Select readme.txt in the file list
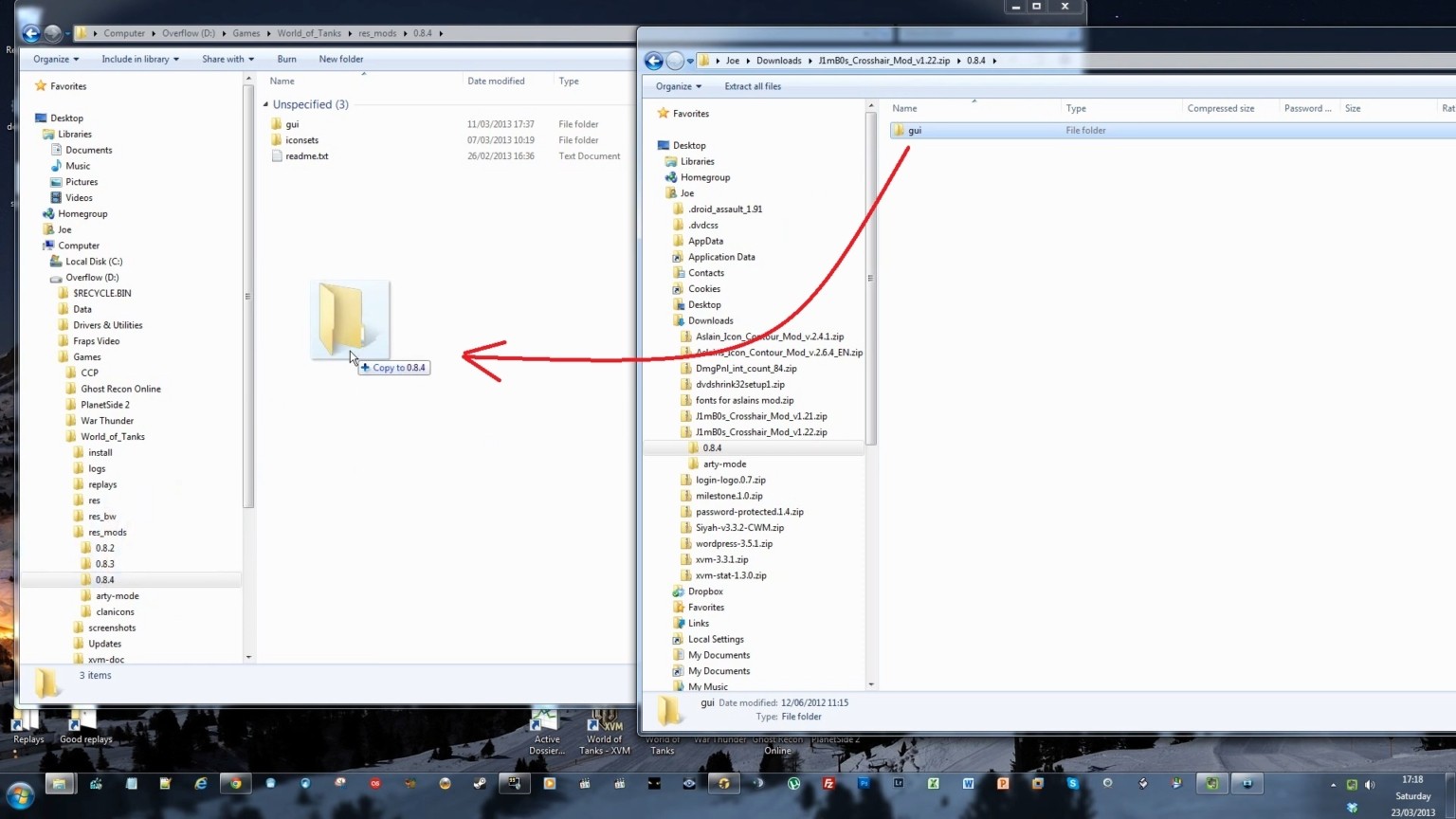Screen dimensions: 1456x819 [306, 156]
